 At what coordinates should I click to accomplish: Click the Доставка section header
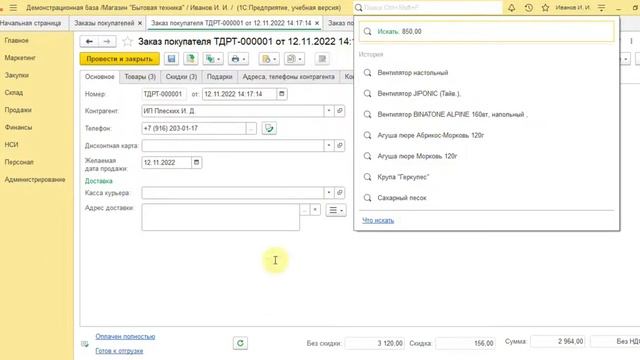[x=98, y=181]
